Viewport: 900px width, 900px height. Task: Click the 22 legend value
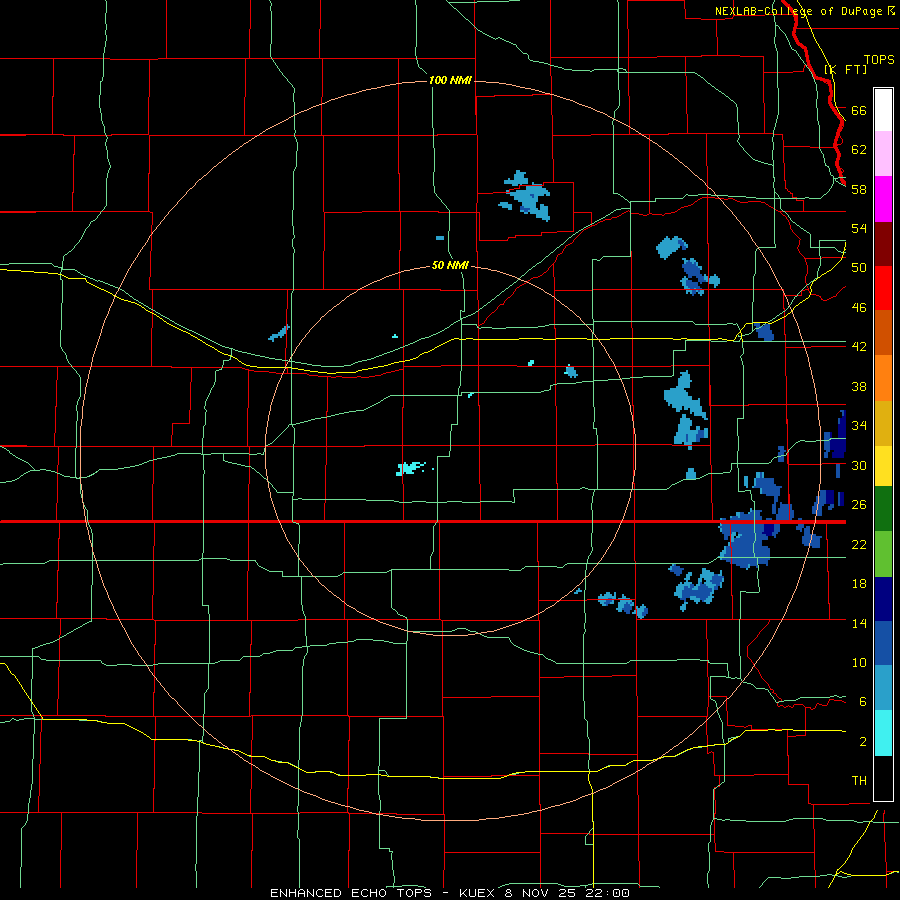pyautogui.click(x=859, y=544)
